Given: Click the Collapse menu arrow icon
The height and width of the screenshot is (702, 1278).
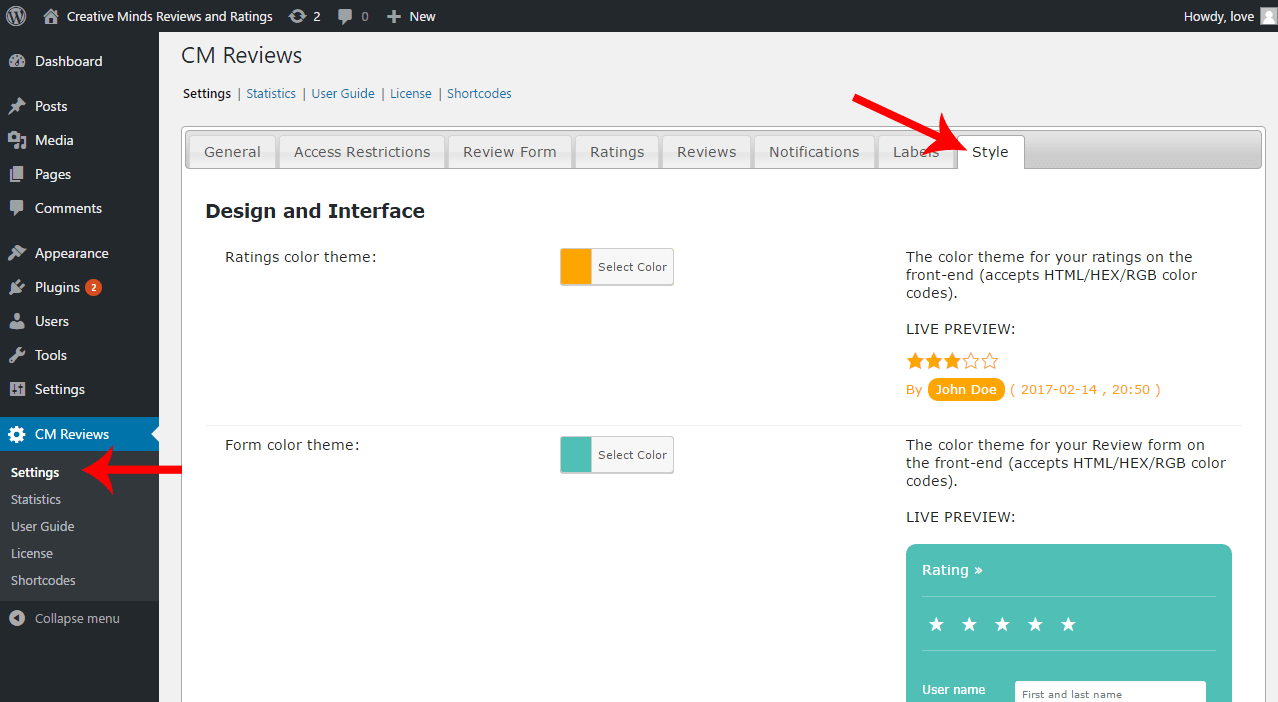Looking at the screenshot, I should 17,618.
